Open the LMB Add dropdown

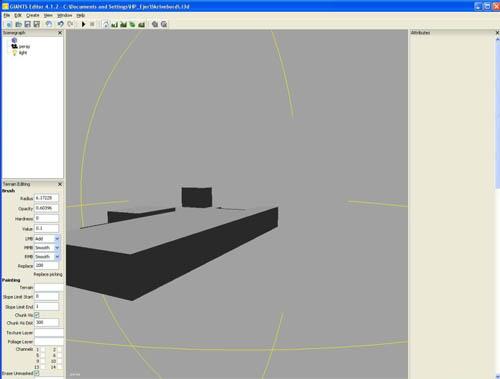click(57, 239)
